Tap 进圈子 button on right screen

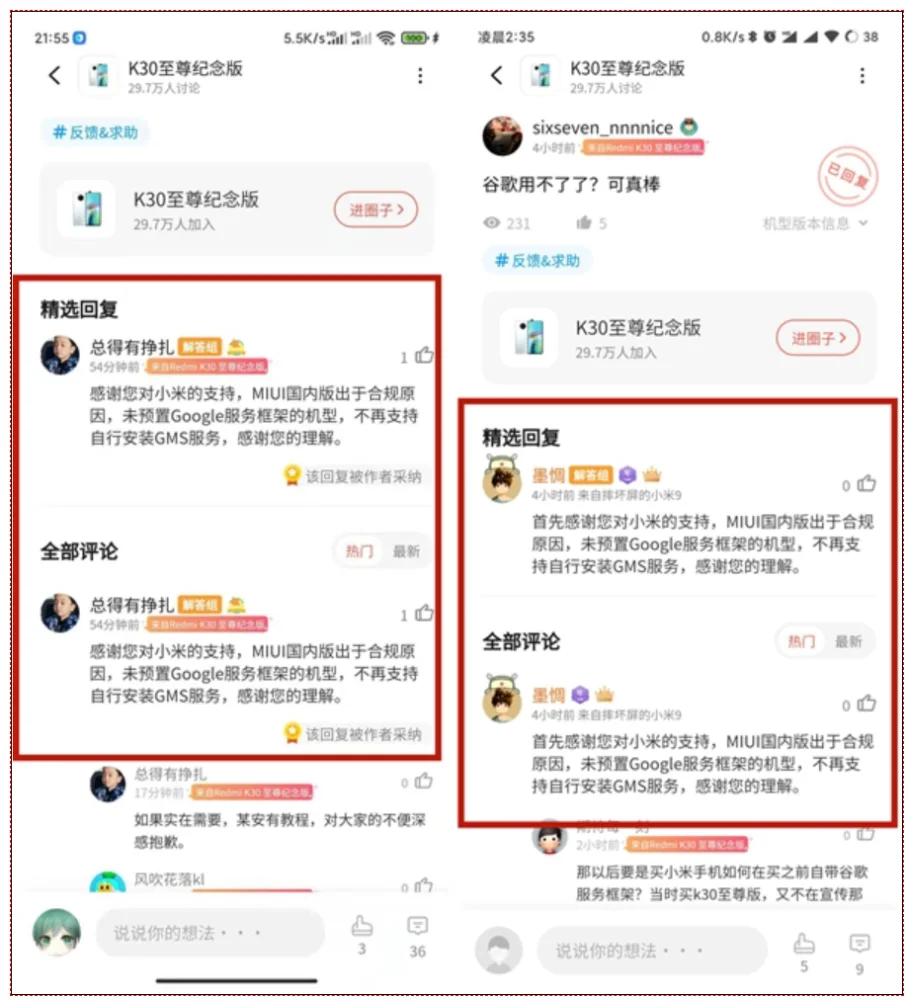click(818, 338)
